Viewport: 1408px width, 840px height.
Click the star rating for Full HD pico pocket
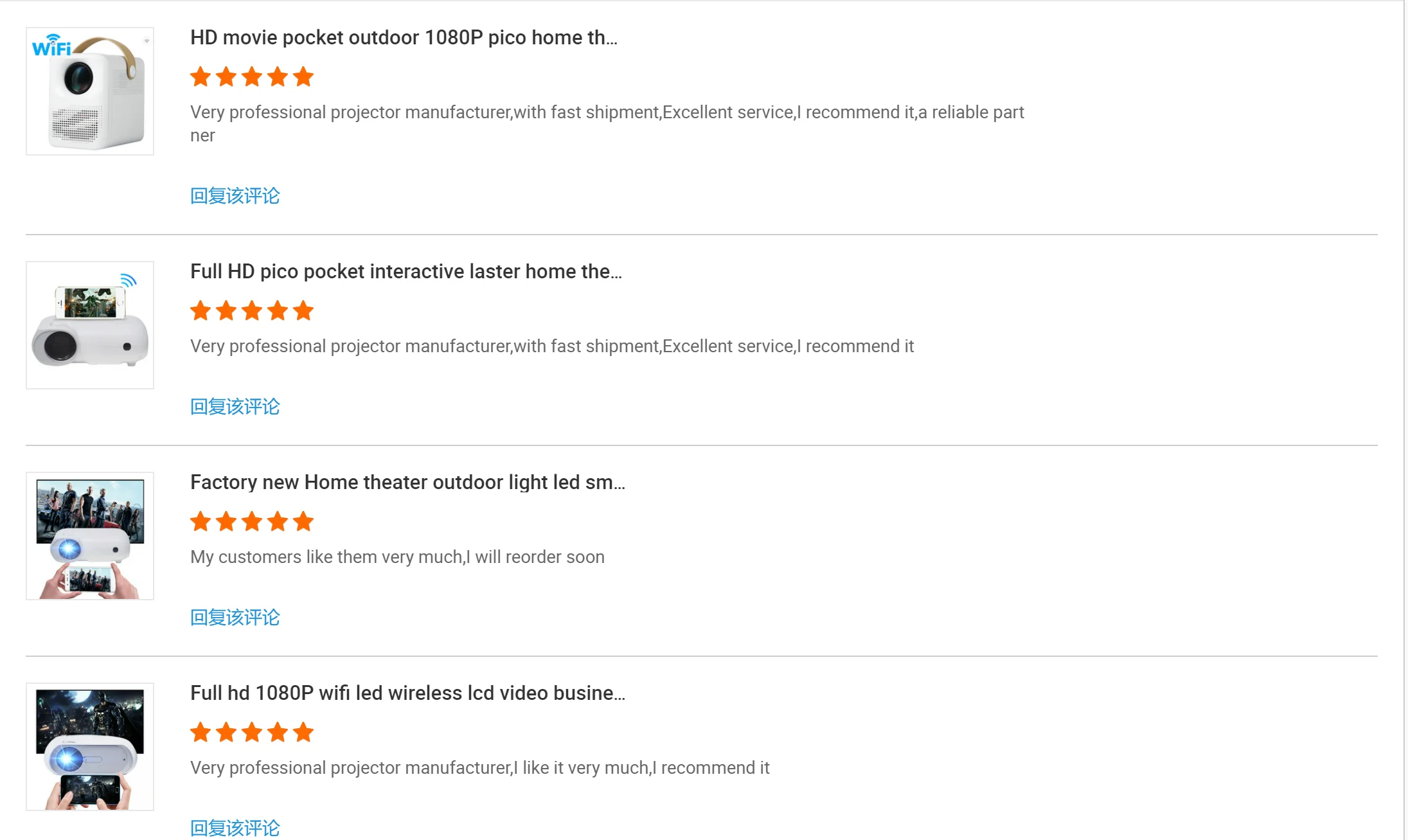pyautogui.click(x=252, y=311)
